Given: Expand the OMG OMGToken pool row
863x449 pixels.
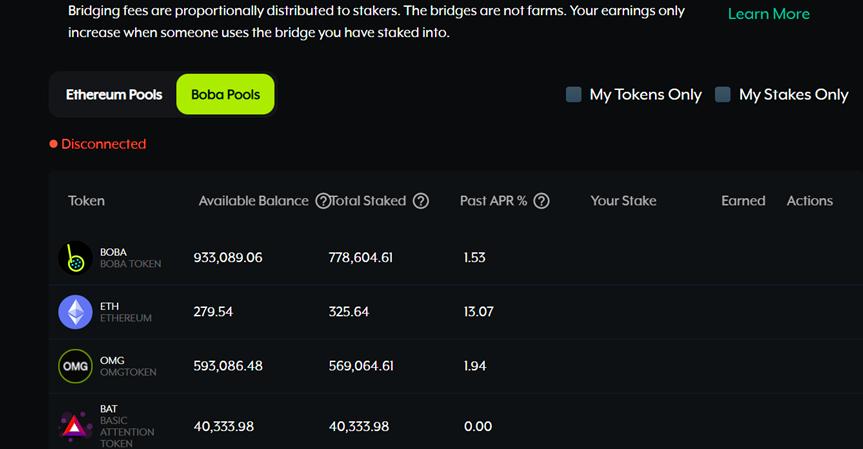Looking at the screenshot, I should tap(450, 366).
